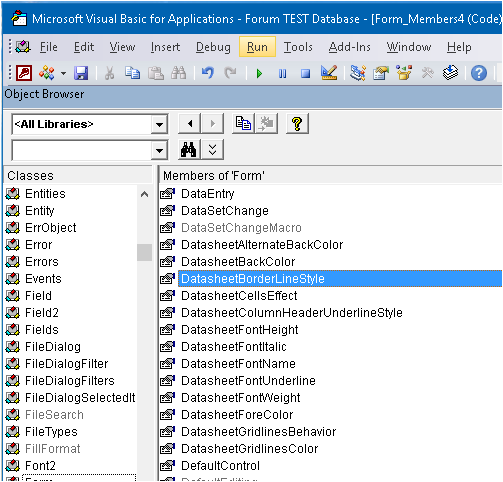Click Copy to Clipboard in Object Browser
The height and width of the screenshot is (482, 503).
click(243, 124)
